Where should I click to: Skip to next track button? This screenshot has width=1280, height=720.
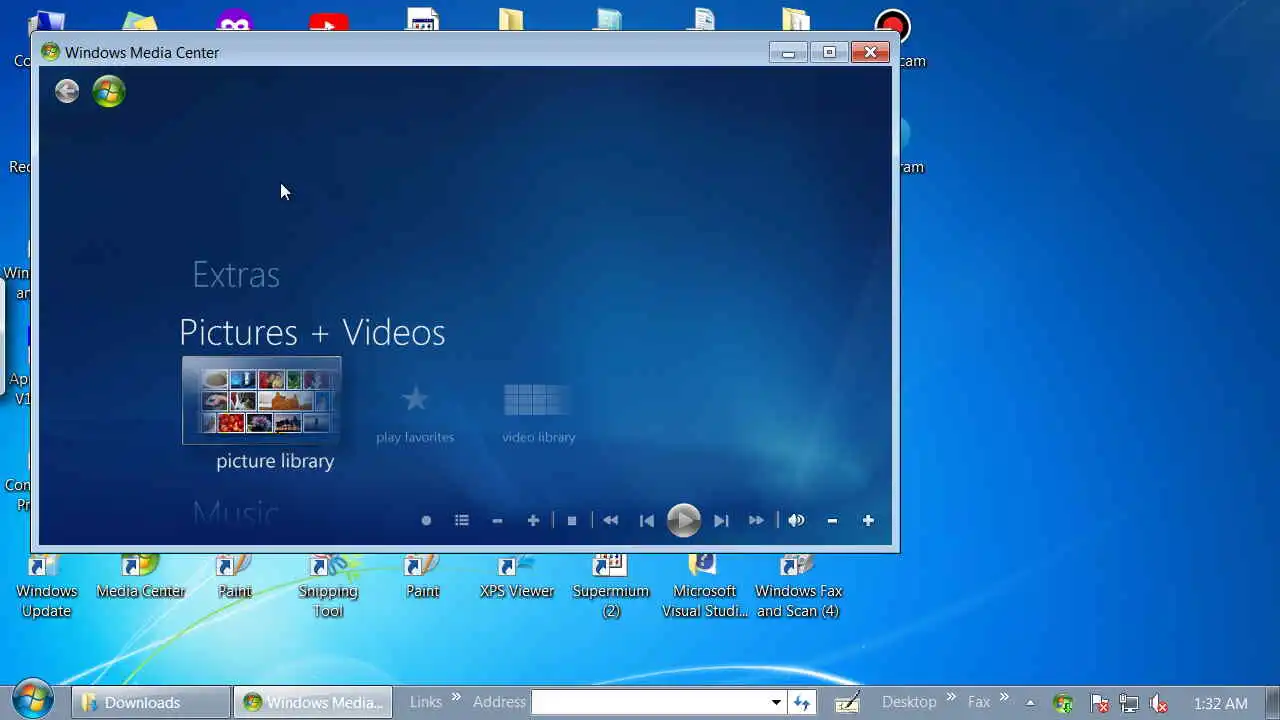pyautogui.click(x=721, y=520)
